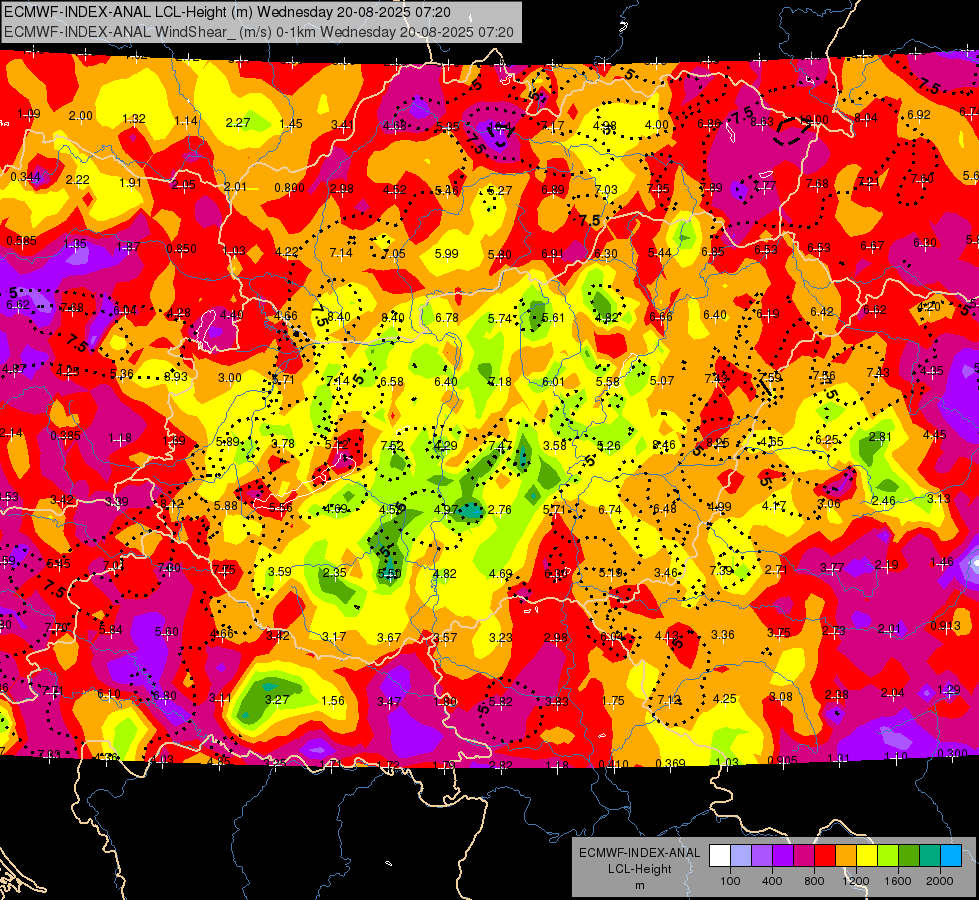Click the WindShear 0-1km header line
This screenshot has height=900, width=979.
click(258, 32)
